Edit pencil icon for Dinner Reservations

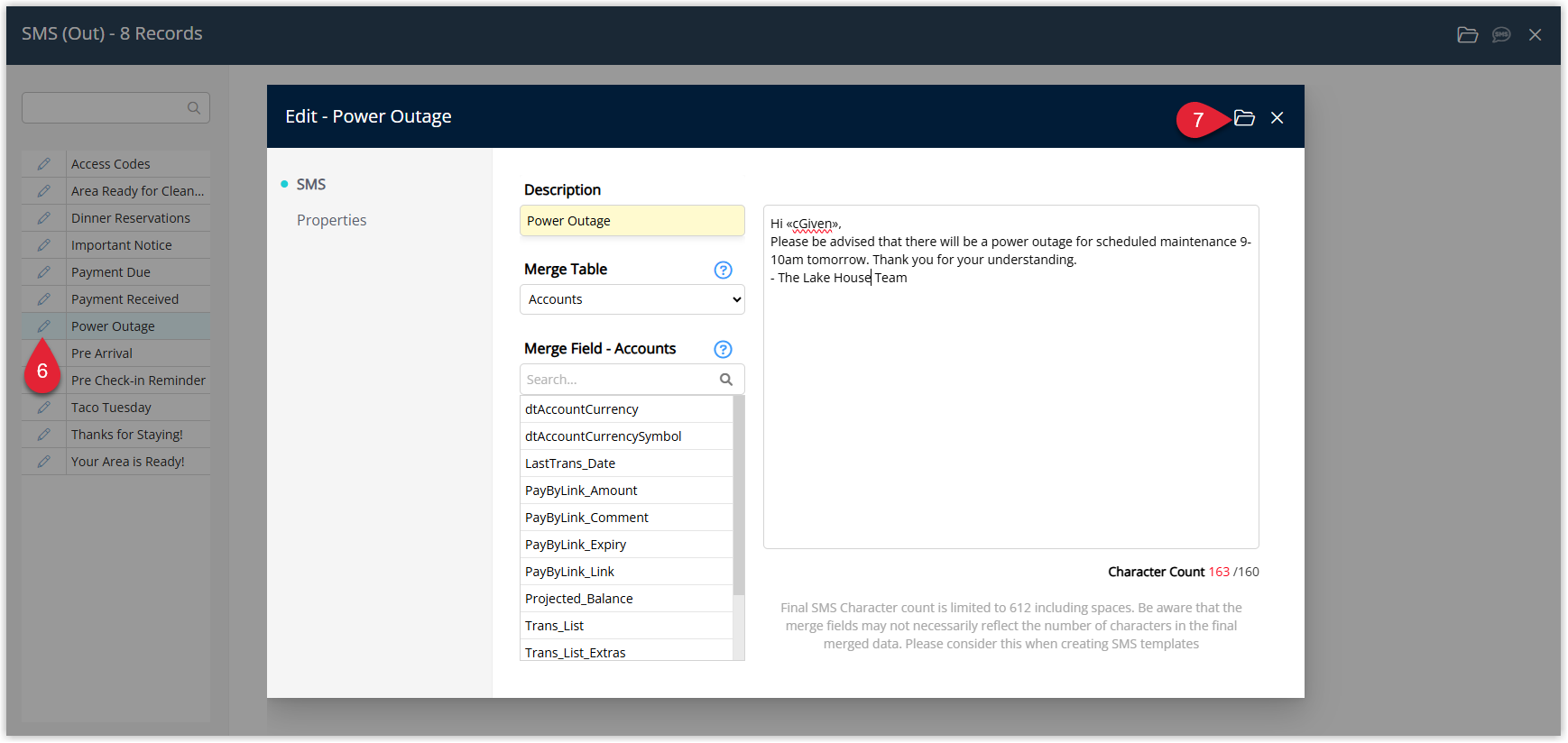43,218
